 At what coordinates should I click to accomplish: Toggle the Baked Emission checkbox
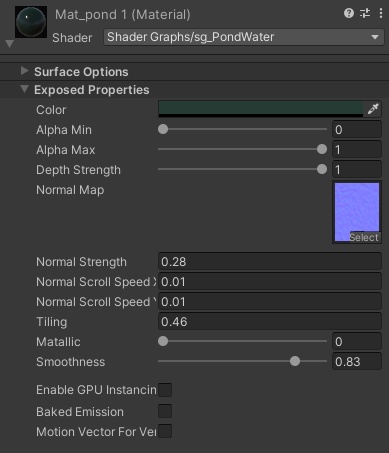coord(165,411)
